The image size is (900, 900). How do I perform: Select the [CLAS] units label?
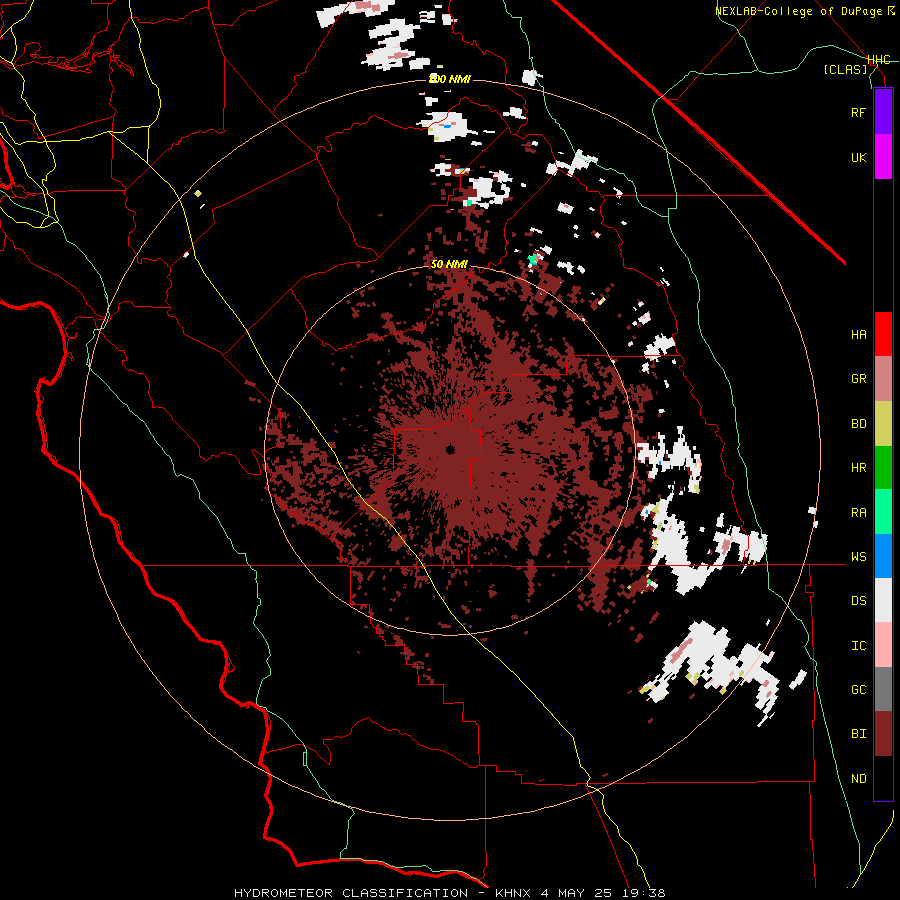(x=845, y=69)
